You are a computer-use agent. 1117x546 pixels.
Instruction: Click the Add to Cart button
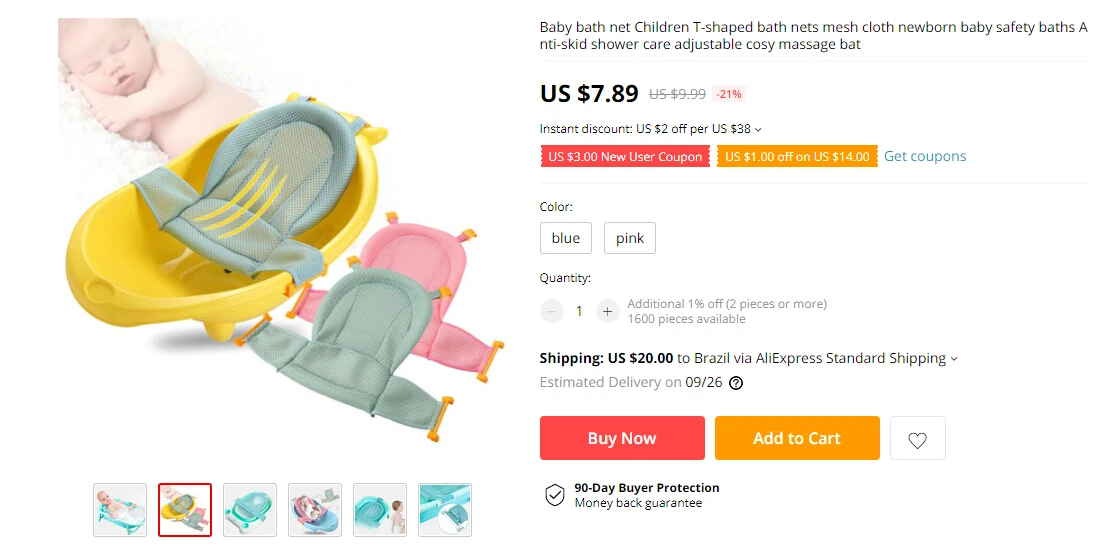pyautogui.click(x=797, y=438)
